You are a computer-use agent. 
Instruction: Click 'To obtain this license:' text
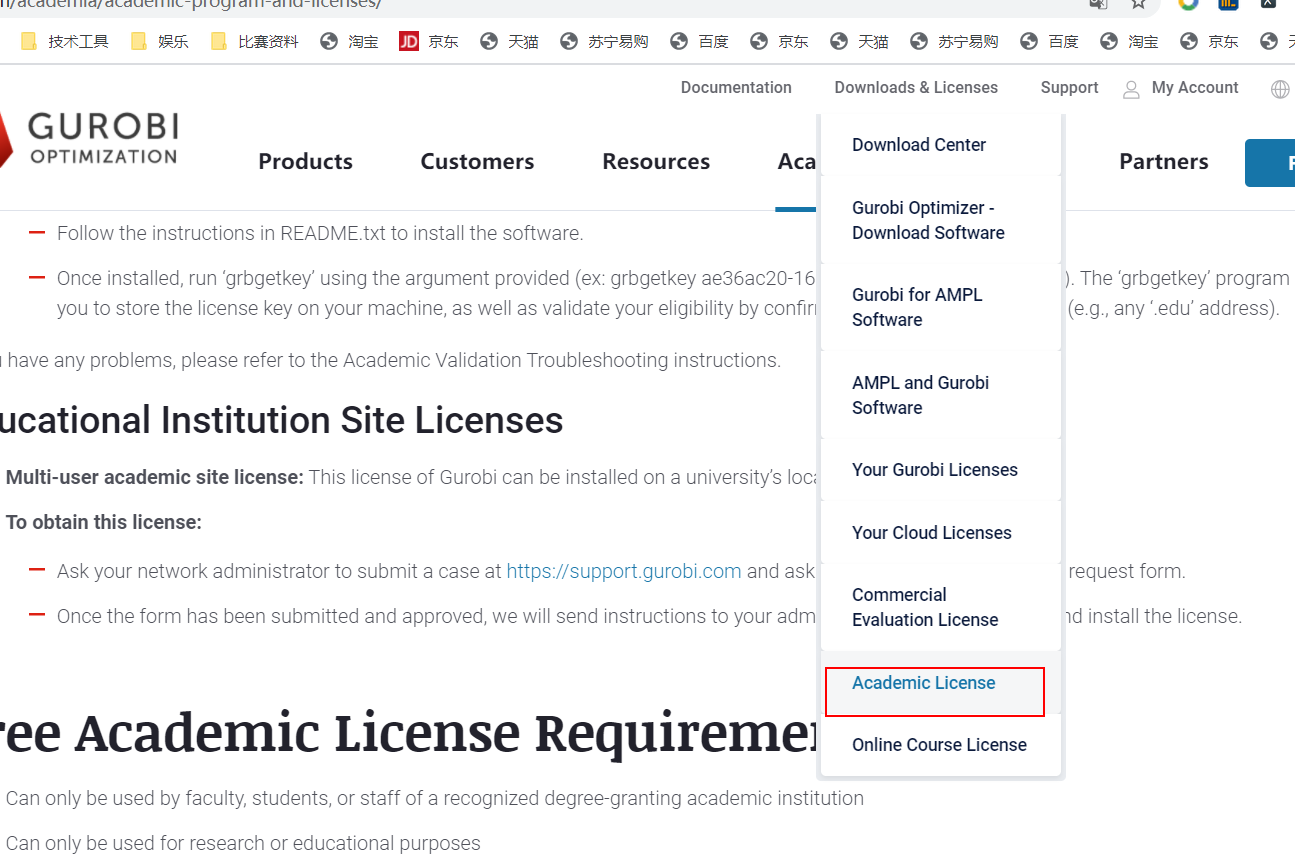104,522
